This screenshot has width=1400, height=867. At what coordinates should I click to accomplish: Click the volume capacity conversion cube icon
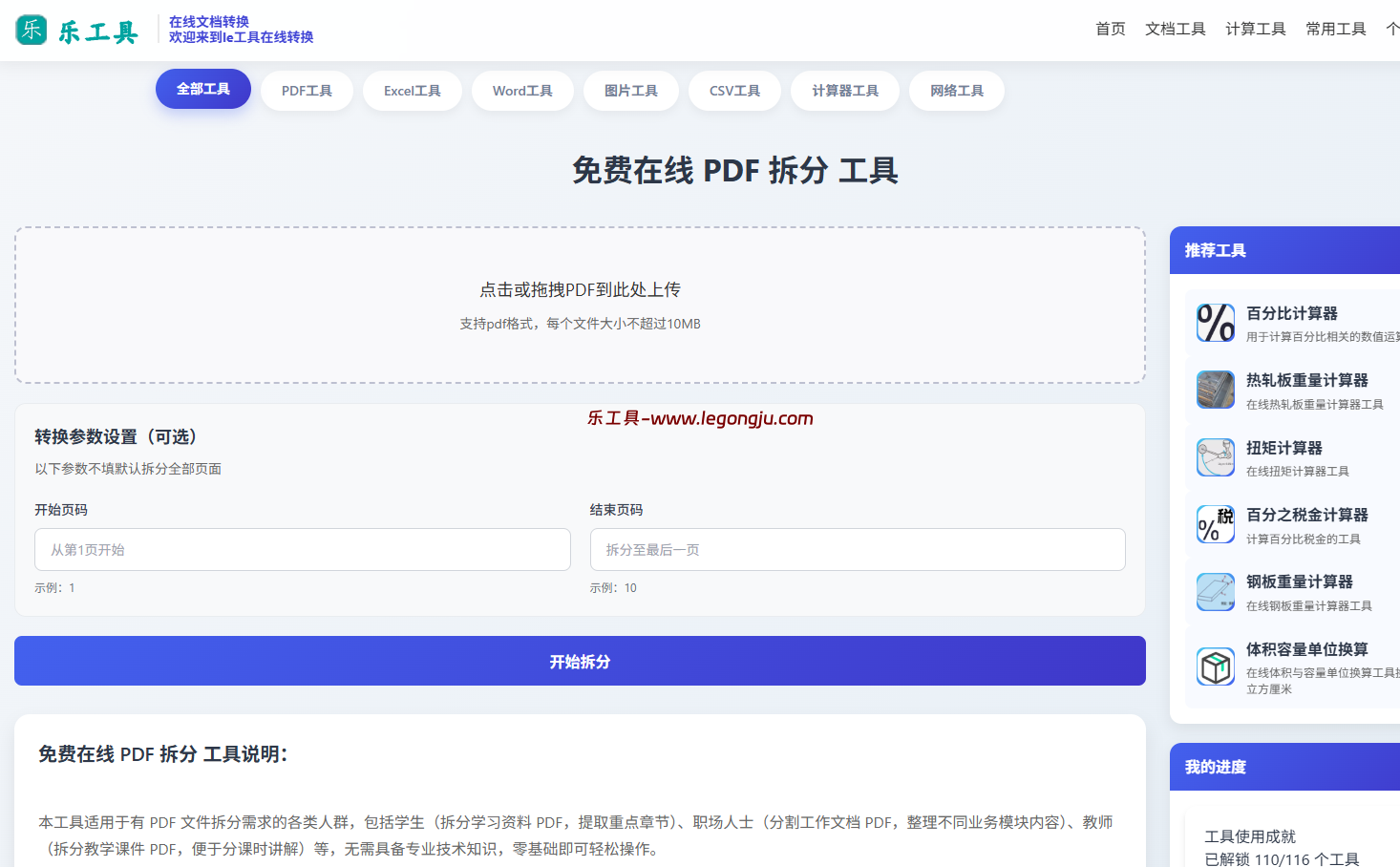[1215, 666]
